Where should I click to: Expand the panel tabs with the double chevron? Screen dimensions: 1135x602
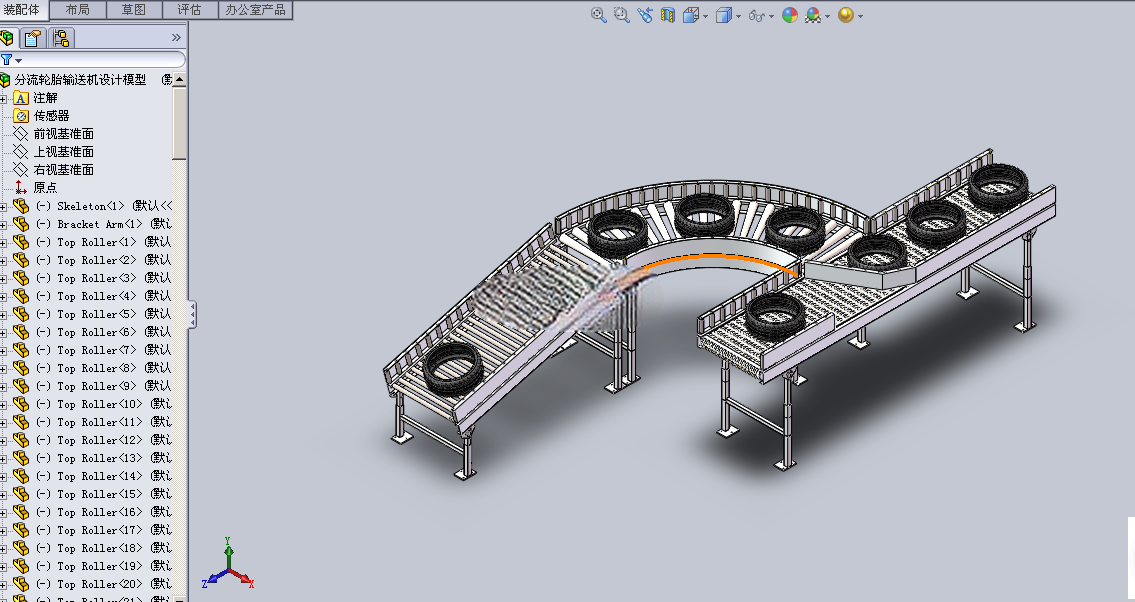[176, 38]
